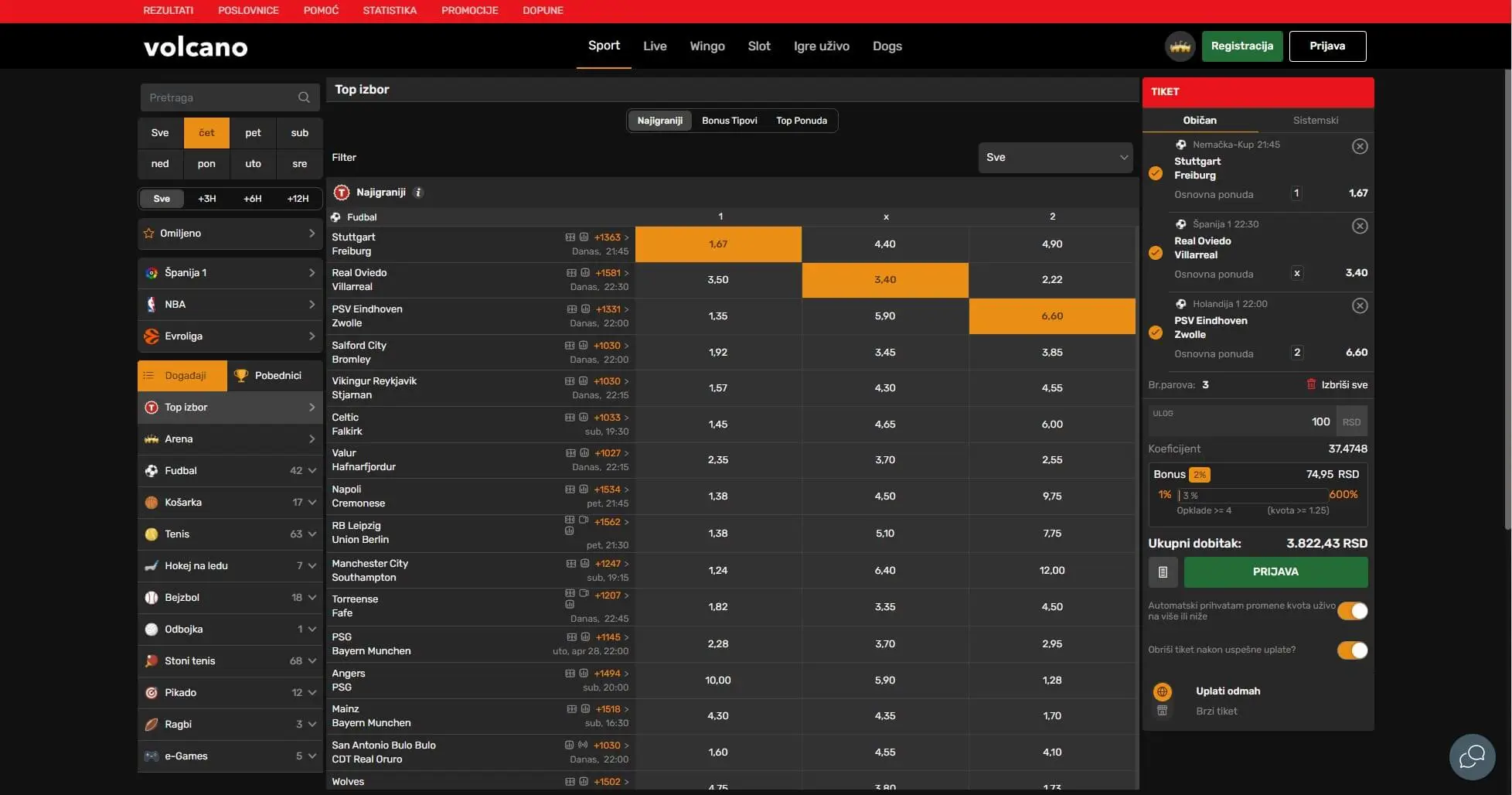This screenshot has width=1512, height=795.
Task: Open the REZULTATI link in top bar
Action: pyautogui.click(x=169, y=11)
